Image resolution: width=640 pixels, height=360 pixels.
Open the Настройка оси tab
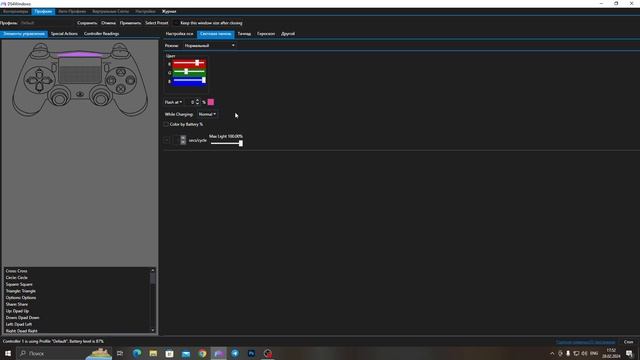[179, 34]
